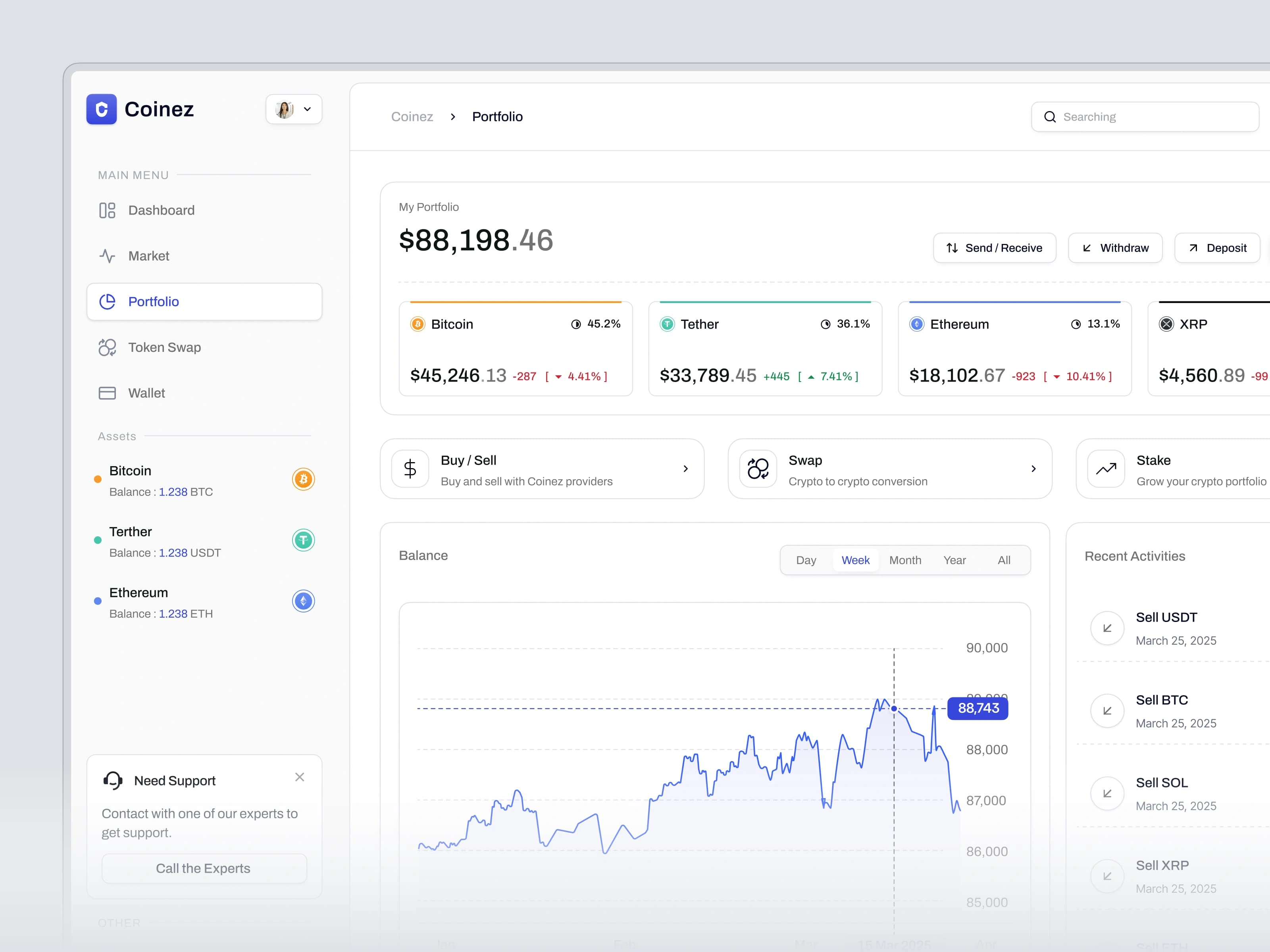The width and height of the screenshot is (1270, 952).
Task: Click the Swap card coins icon
Action: pos(758,469)
